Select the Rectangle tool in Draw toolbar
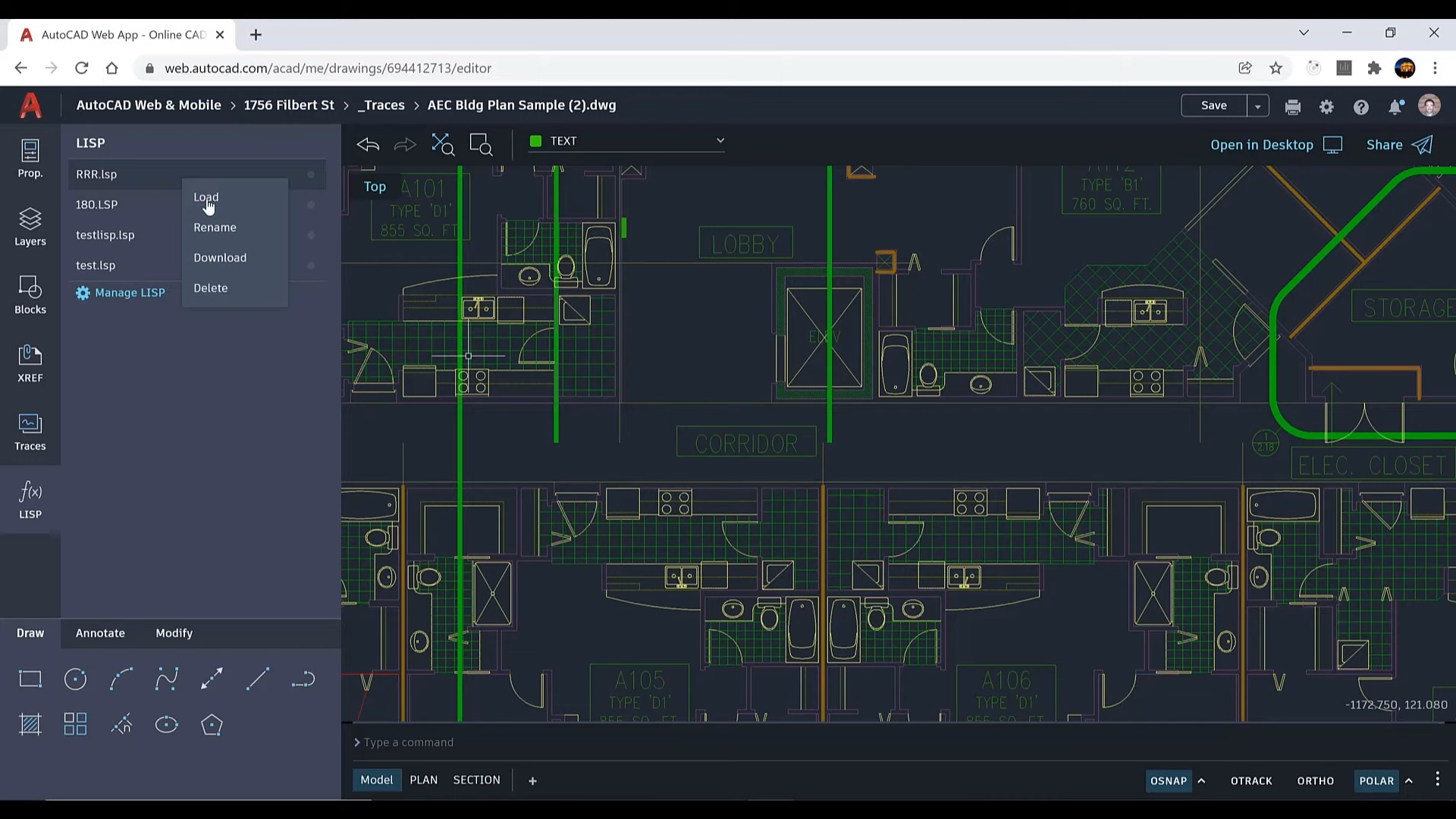 (29, 679)
